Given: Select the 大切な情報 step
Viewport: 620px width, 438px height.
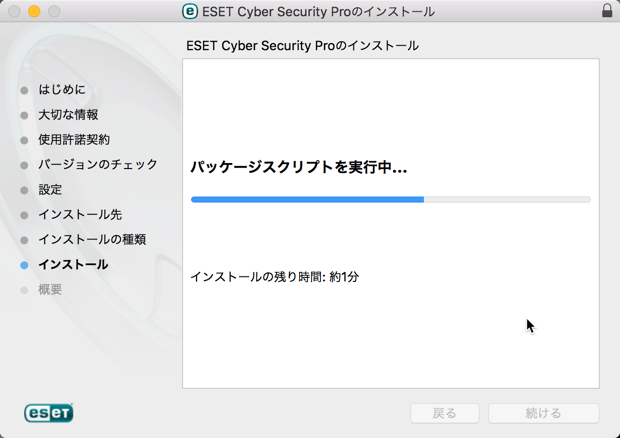Looking at the screenshot, I should [68, 115].
